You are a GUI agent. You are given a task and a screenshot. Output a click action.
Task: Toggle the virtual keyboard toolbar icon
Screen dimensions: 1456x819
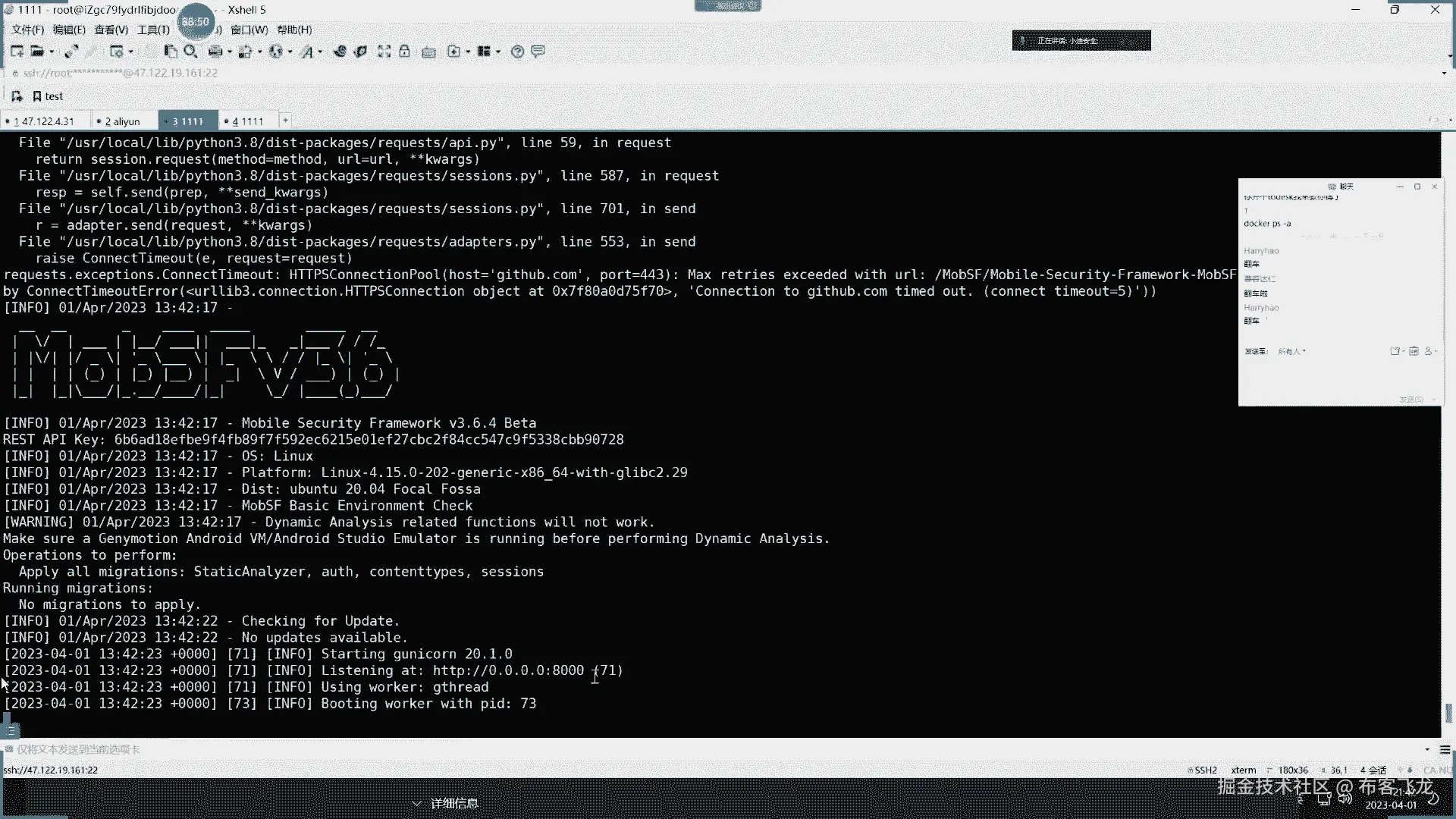pyautogui.click(x=429, y=52)
